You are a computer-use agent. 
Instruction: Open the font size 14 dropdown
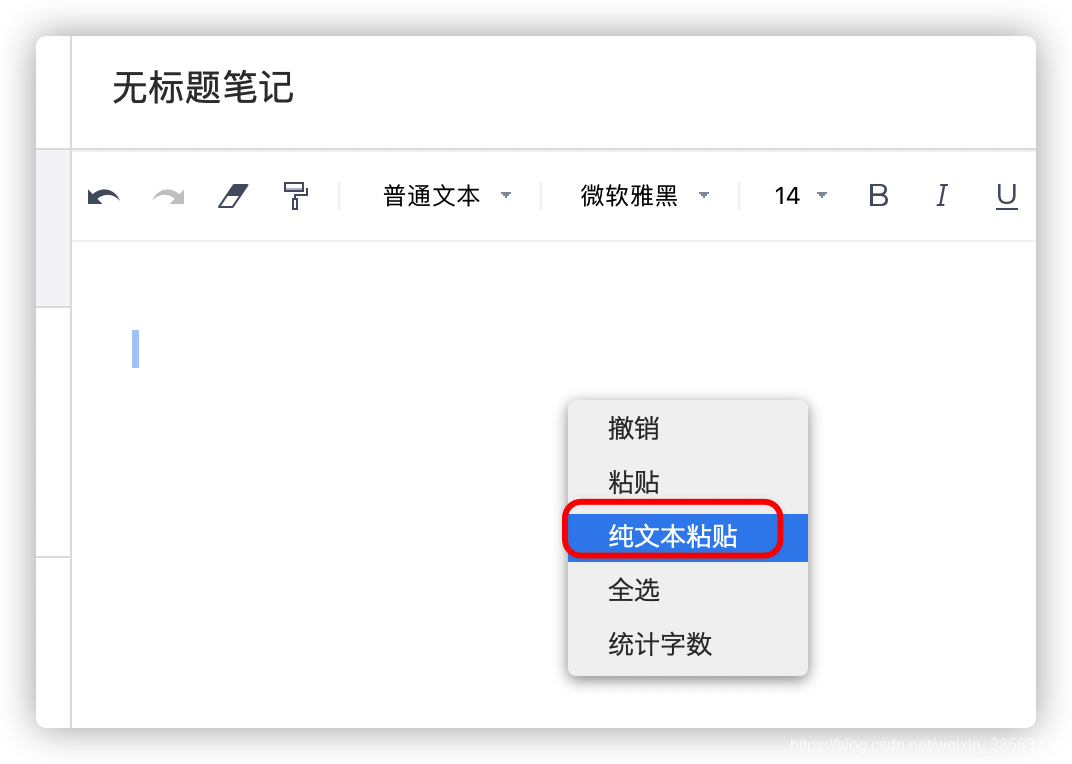point(801,196)
